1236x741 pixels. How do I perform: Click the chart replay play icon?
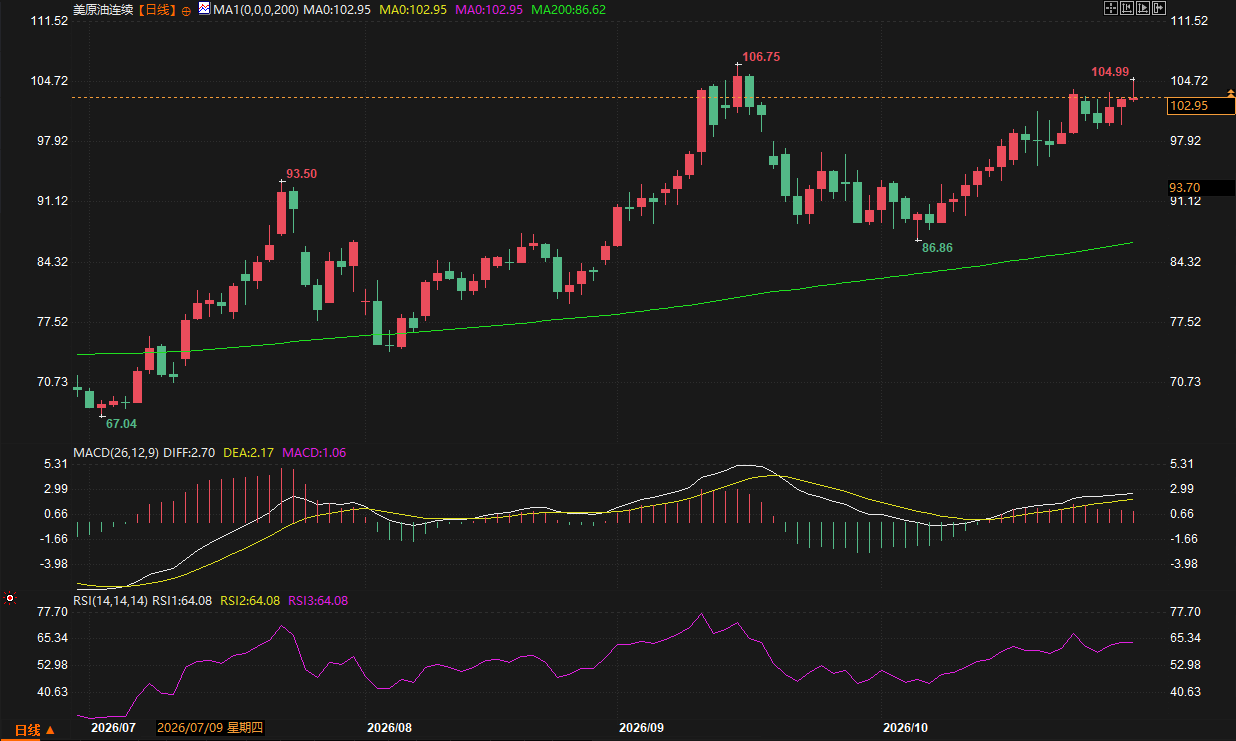point(1142,8)
